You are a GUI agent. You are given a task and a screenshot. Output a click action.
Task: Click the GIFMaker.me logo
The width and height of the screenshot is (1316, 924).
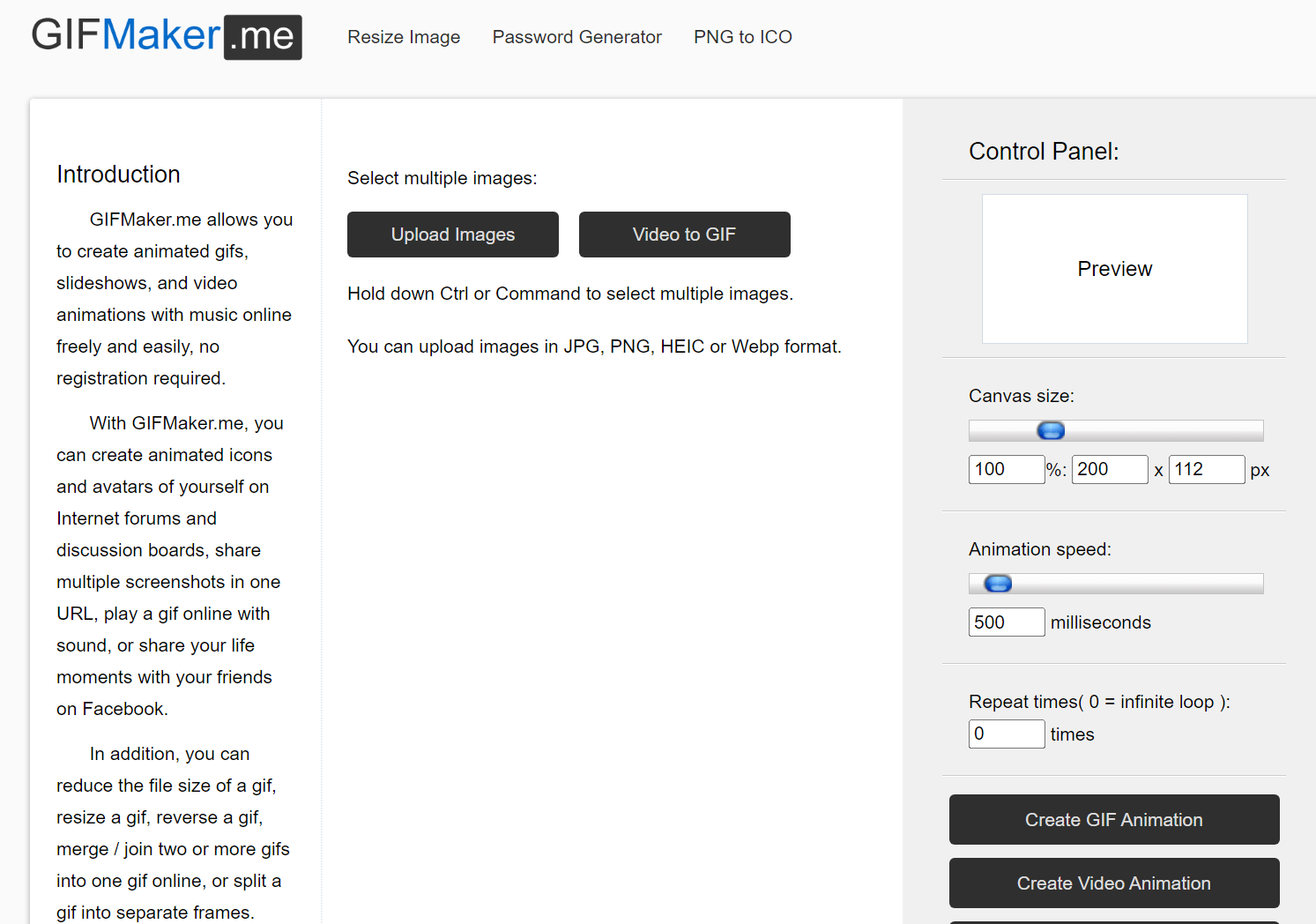[x=167, y=37]
